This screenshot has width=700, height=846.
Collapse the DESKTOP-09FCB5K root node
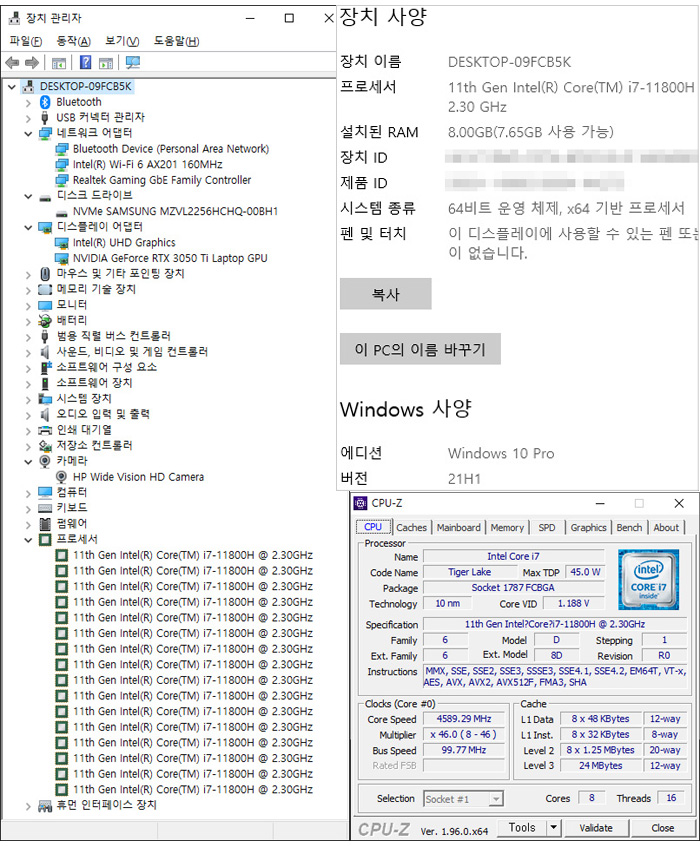12,87
